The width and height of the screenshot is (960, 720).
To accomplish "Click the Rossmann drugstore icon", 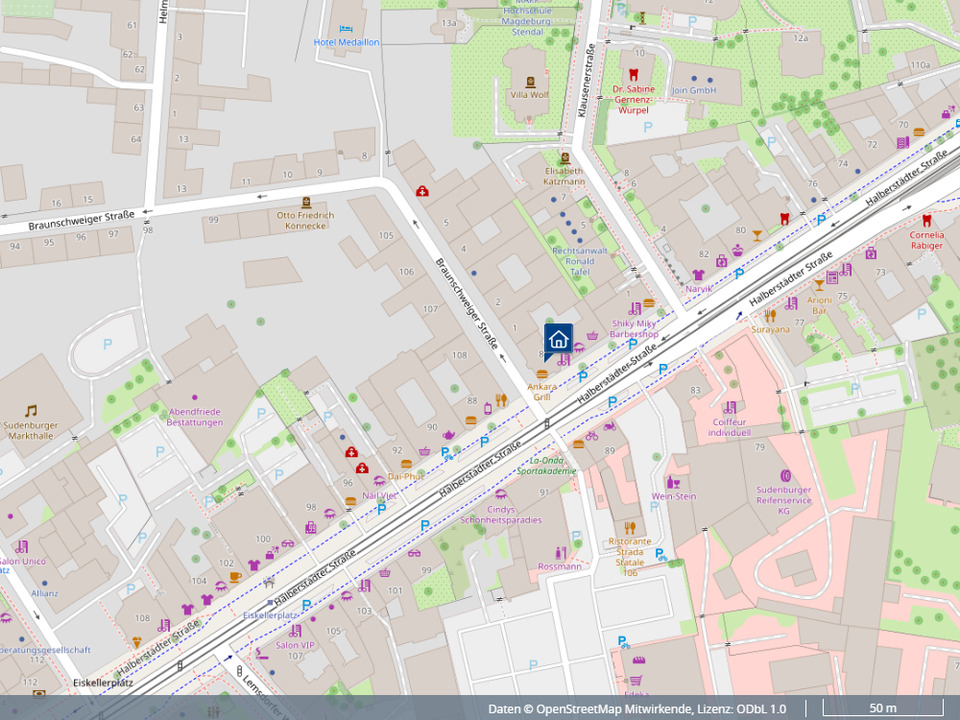I will point(559,552).
